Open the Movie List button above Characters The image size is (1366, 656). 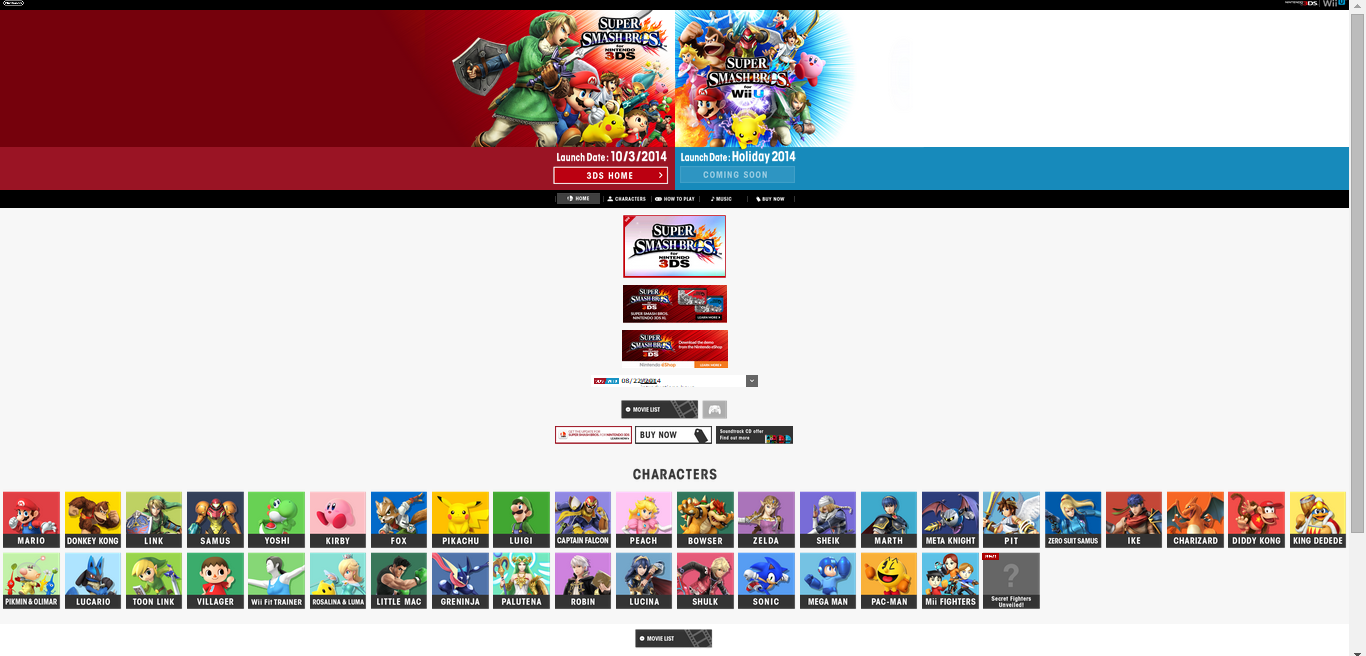[659, 409]
